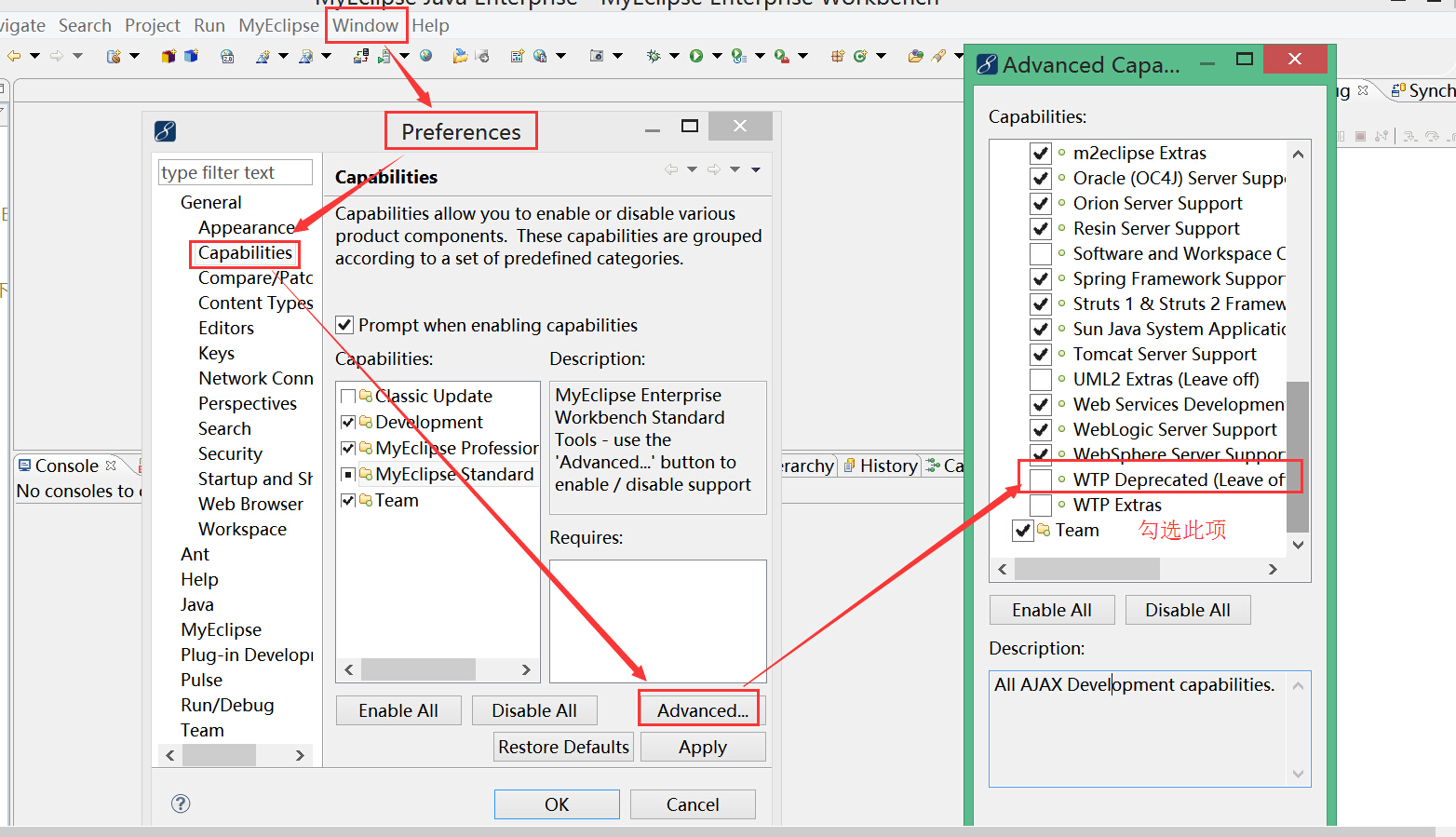Toggle the MyEclipse Standard Tools checkbox
1456x837 pixels.
[348, 474]
